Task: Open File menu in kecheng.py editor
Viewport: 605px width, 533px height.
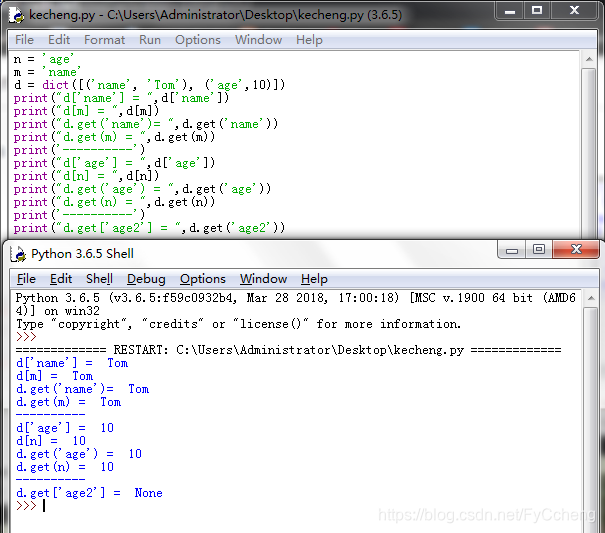Action: [x=24, y=40]
